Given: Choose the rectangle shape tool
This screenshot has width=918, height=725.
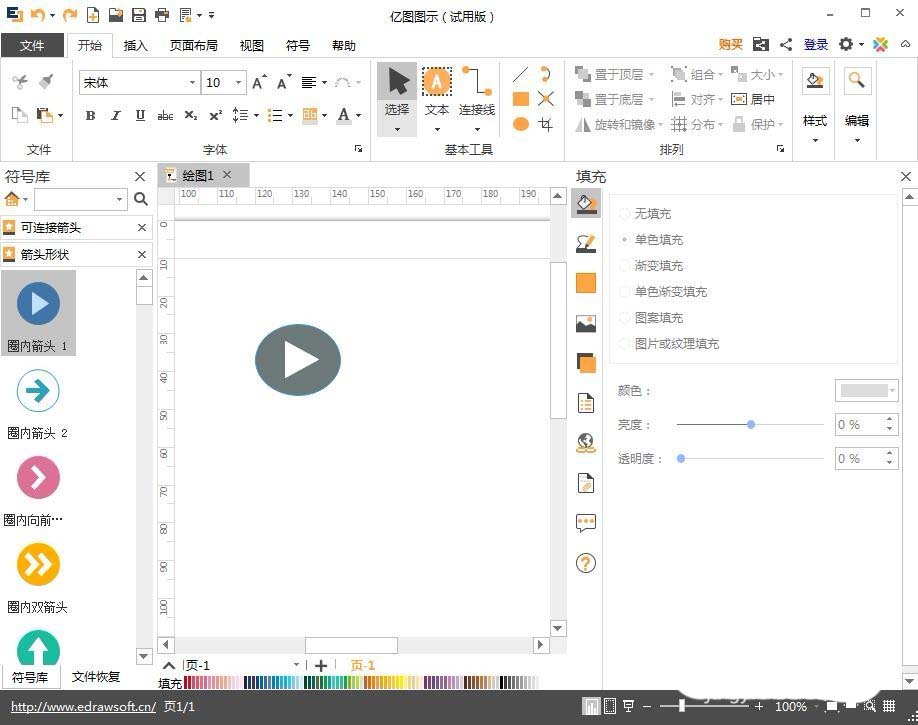Looking at the screenshot, I should (x=520, y=99).
